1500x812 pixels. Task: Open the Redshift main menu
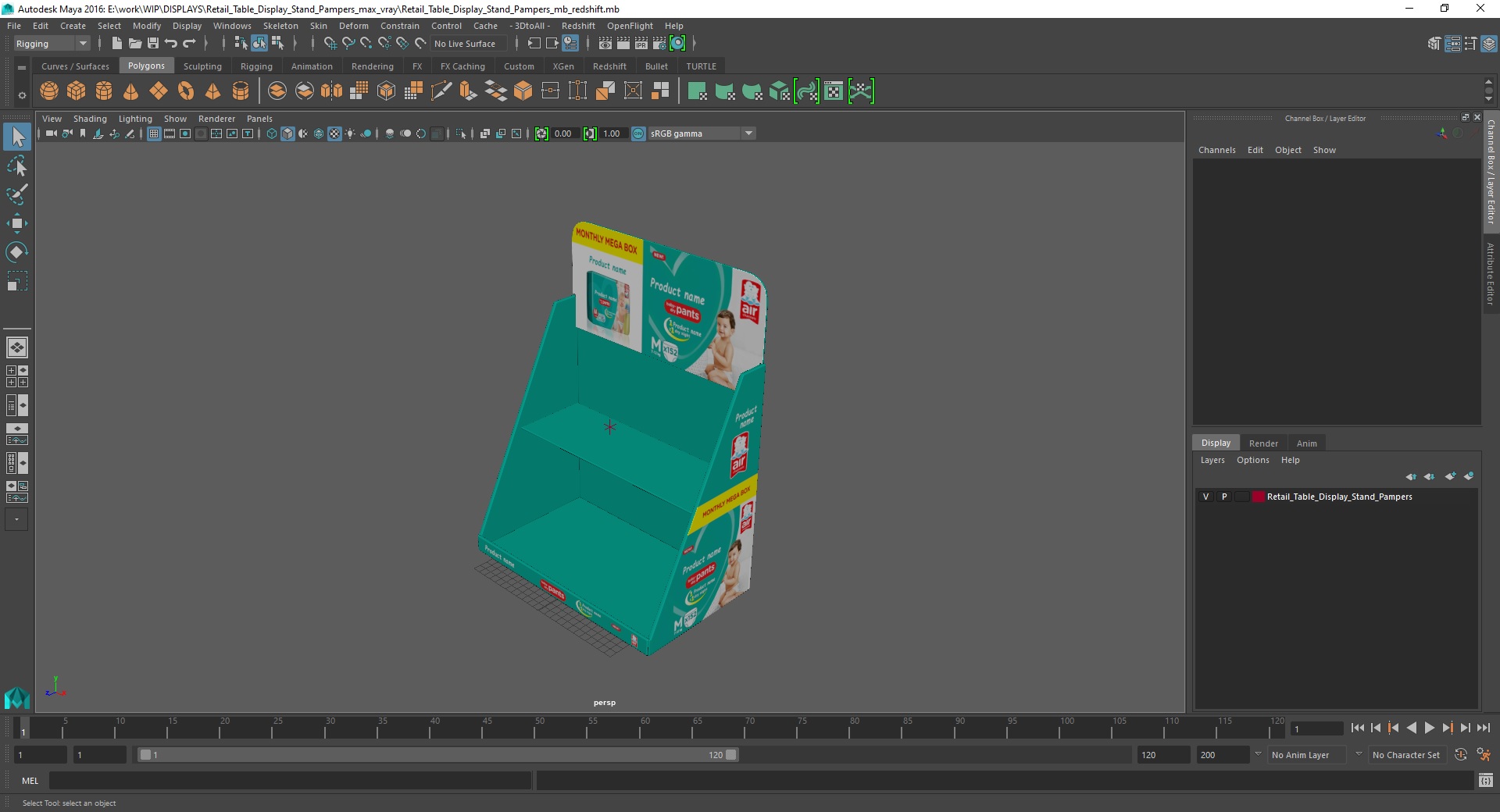[x=578, y=26]
